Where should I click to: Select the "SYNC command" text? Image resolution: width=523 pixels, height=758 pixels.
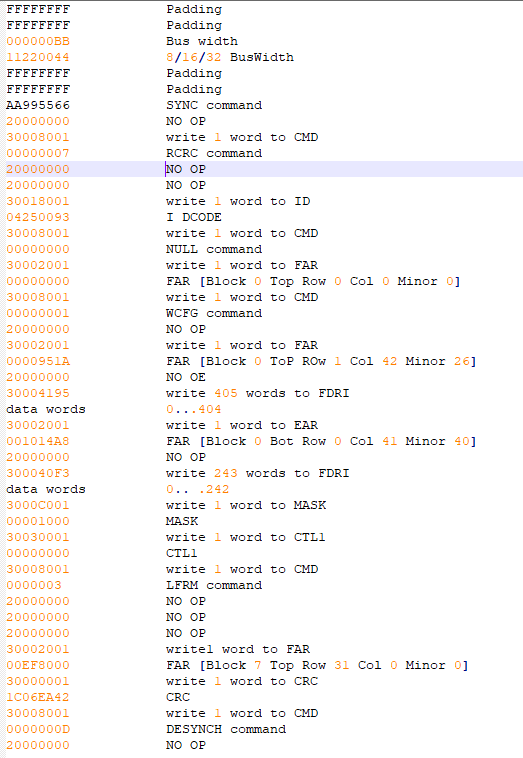214,105
